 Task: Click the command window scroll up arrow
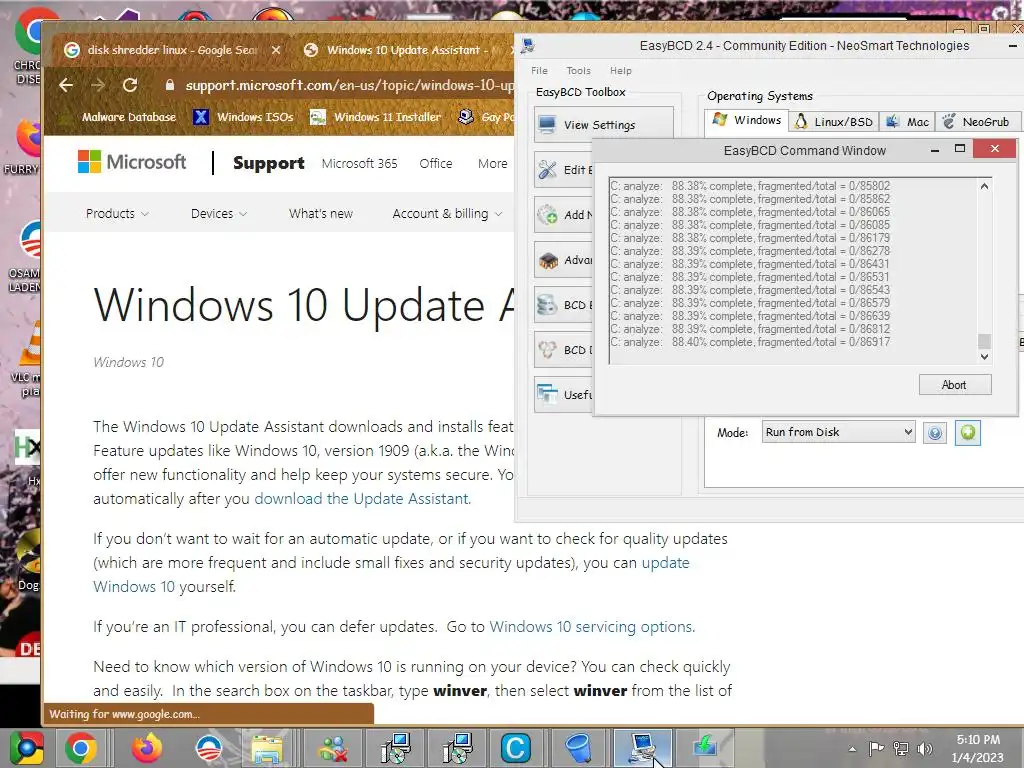point(985,186)
